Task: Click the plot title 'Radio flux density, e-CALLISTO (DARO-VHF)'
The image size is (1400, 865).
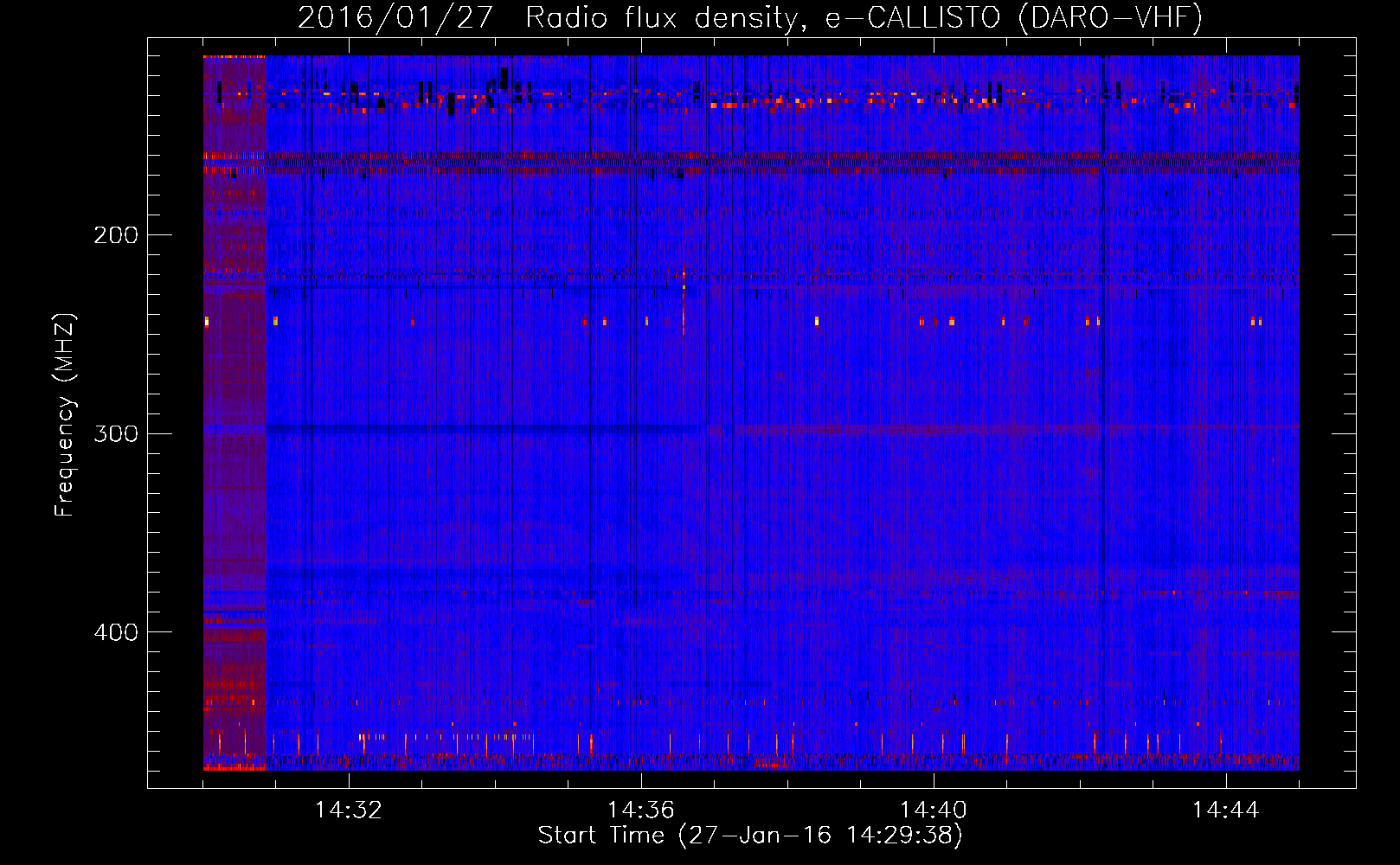Action: pos(864,17)
